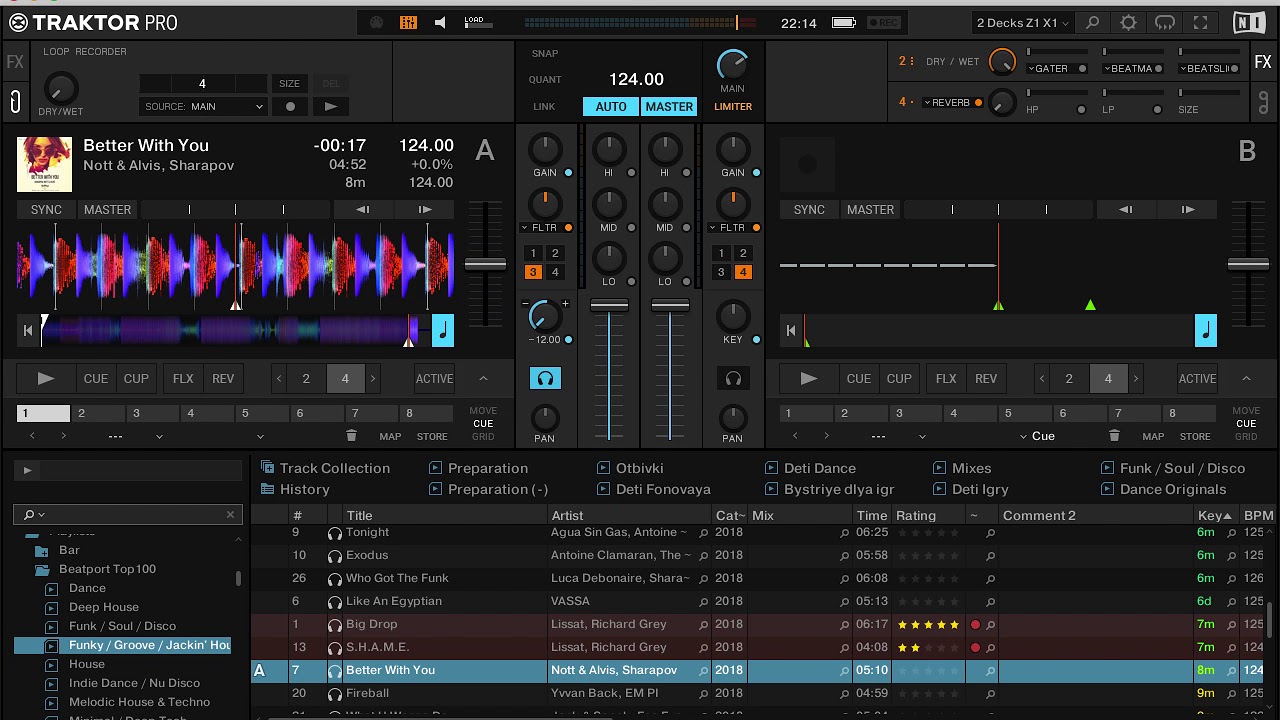This screenshot has width=1280, height=720.
Task: Toggle the AUTO master clock button
Action: click(611, 106)
